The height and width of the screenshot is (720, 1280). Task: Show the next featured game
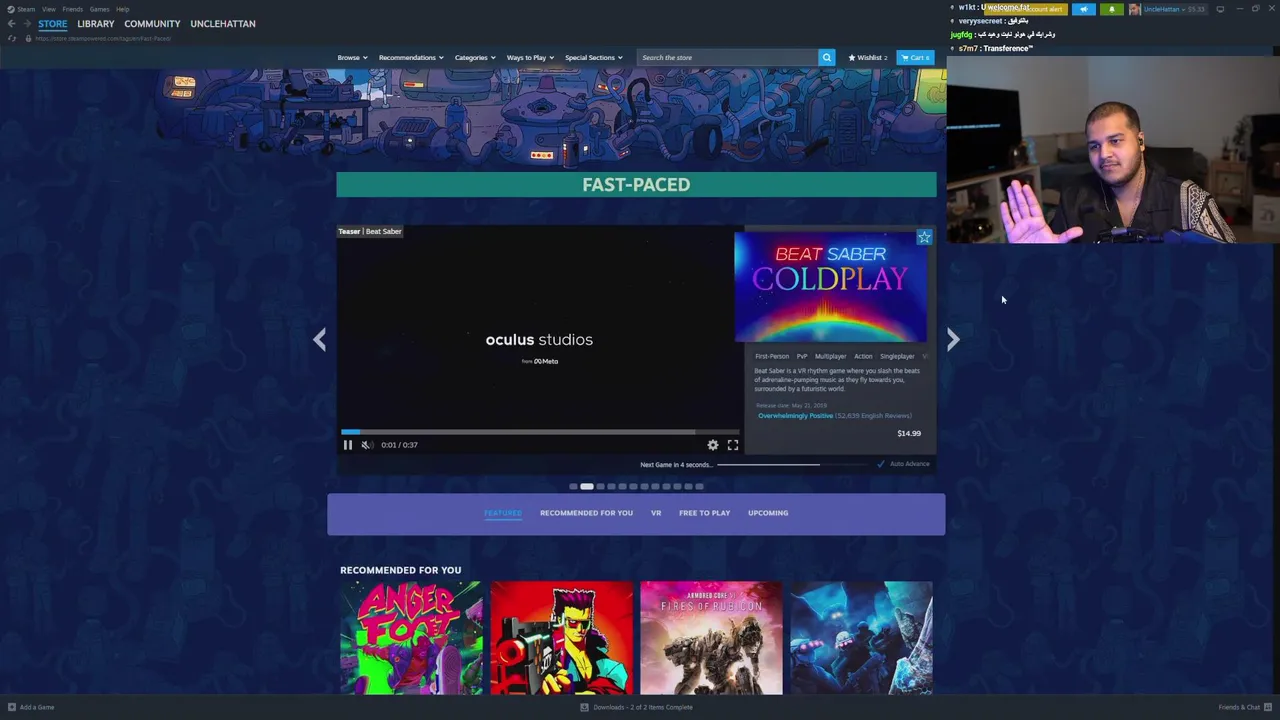point(953,340)
